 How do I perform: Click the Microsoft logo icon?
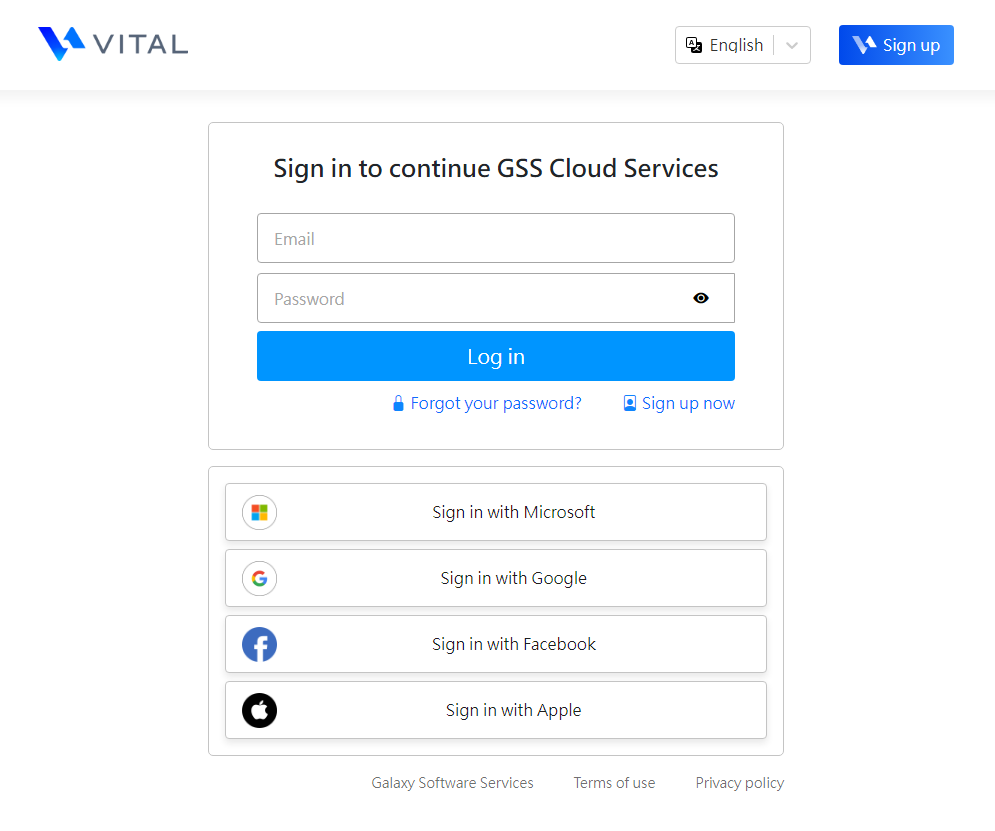coord(260,513)
